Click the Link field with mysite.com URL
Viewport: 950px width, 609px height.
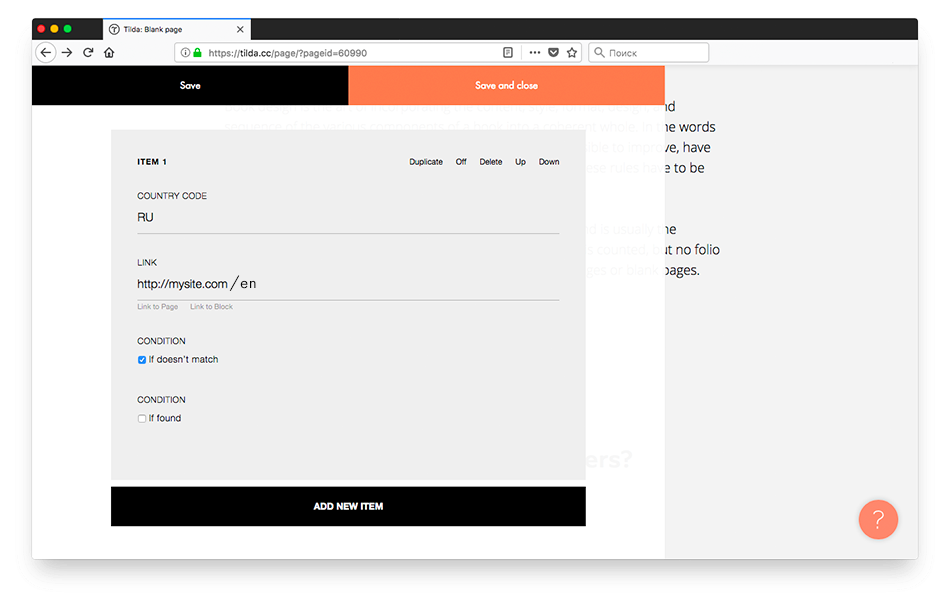pos(348,284)
